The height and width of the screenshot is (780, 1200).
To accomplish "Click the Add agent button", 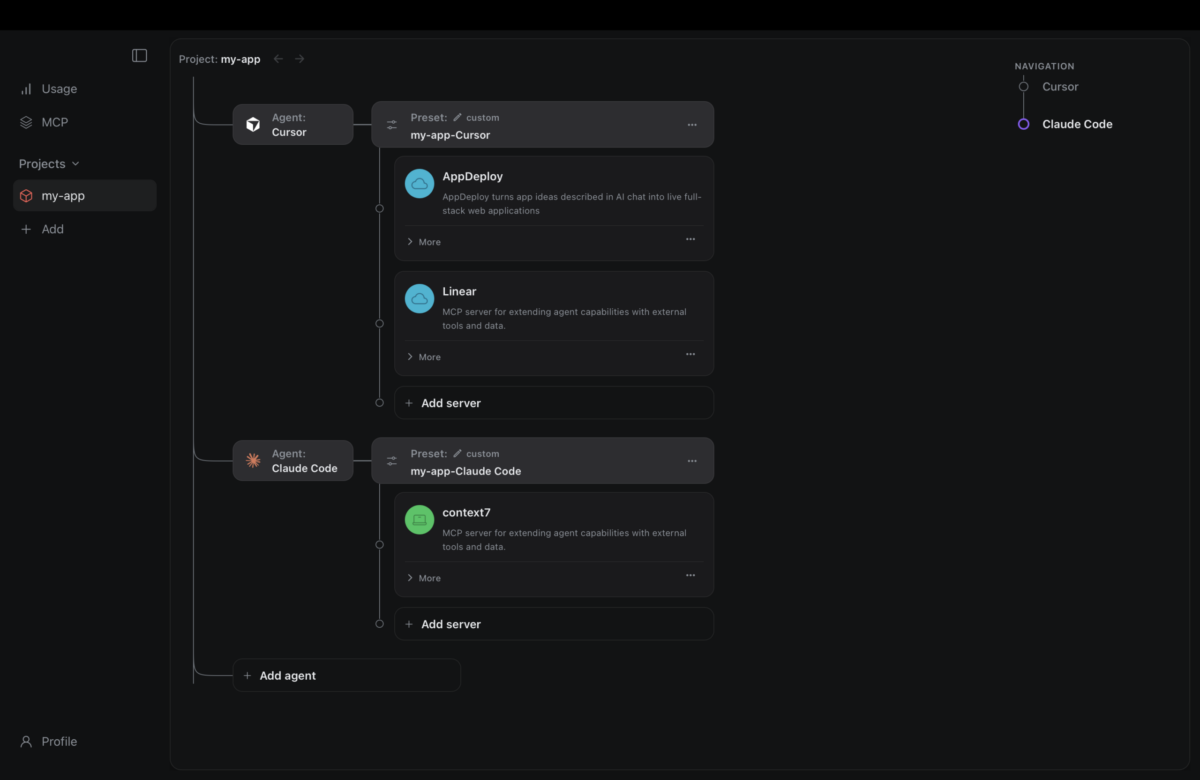I will [x=346, y=676].
